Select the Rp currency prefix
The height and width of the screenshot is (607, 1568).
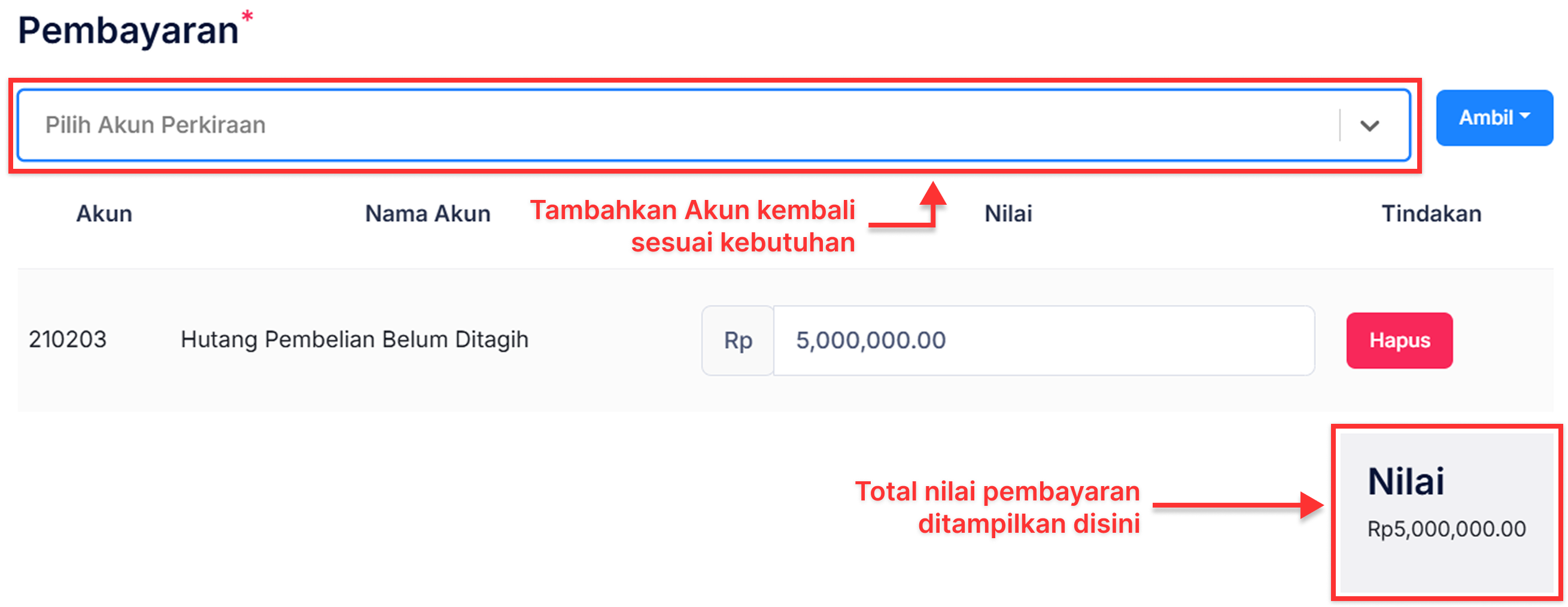pos(737,341)
